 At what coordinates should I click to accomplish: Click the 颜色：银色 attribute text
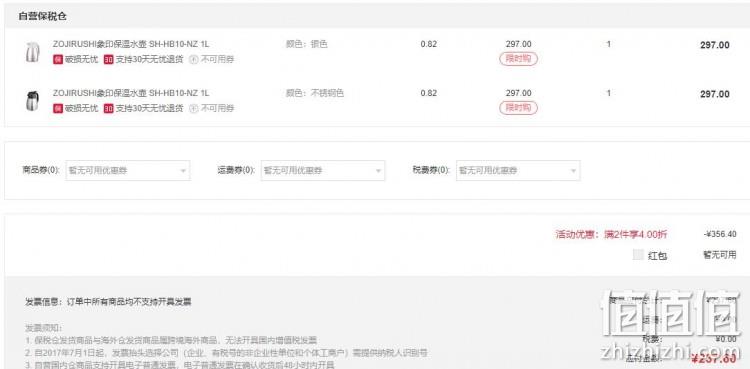pos(307,44)
